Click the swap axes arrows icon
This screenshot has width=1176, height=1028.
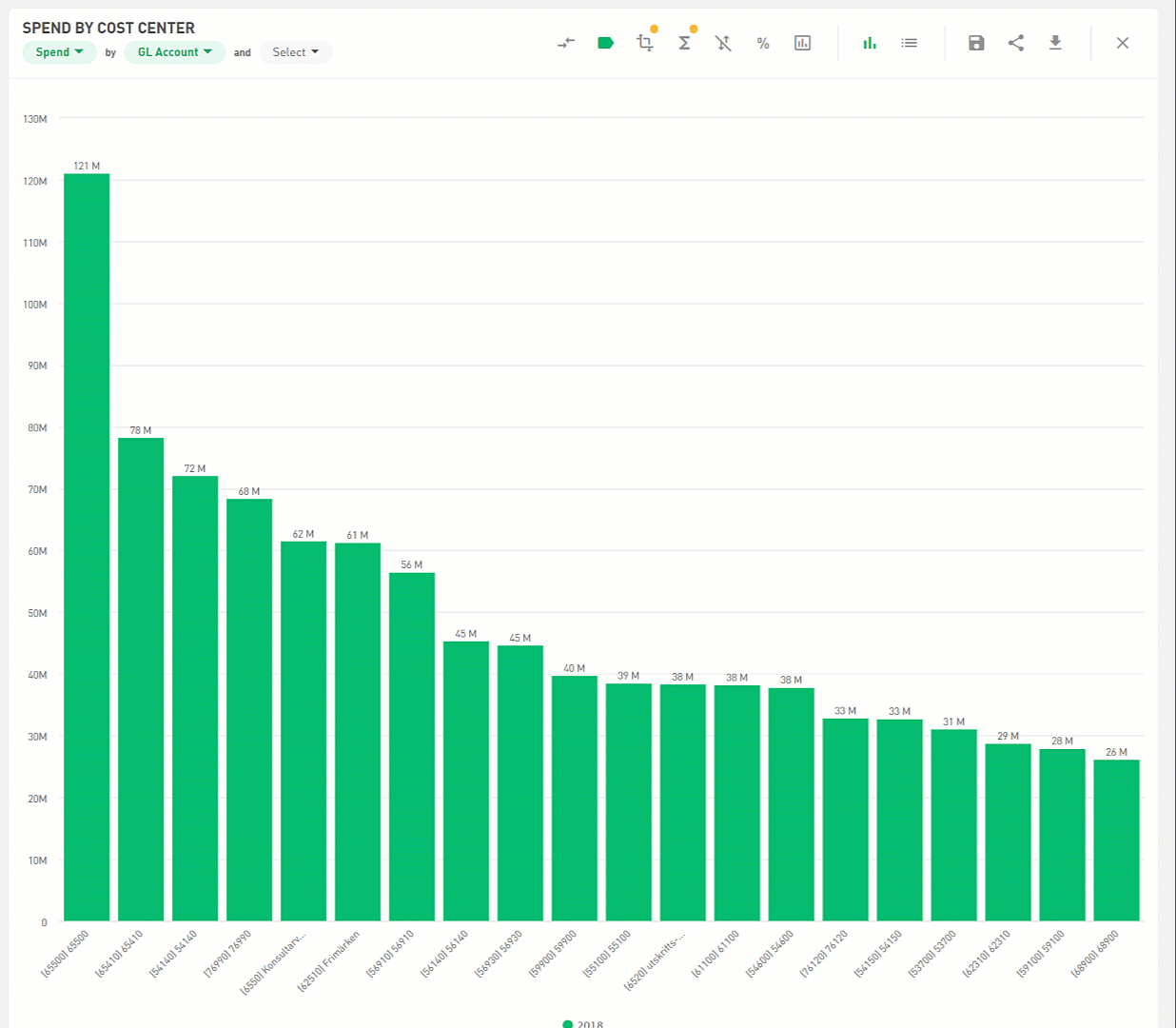[566, 43]
